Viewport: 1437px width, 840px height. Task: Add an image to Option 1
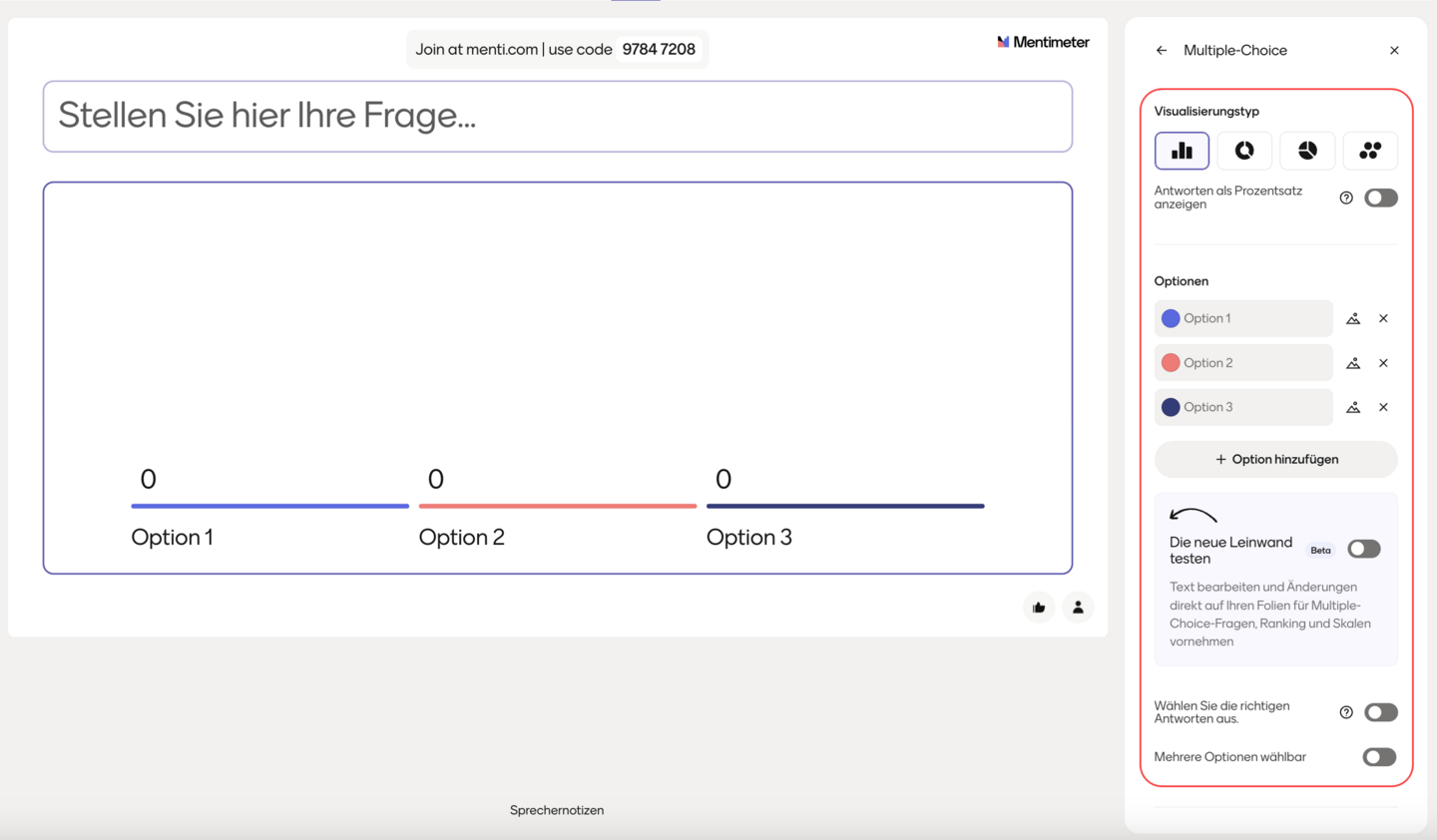click(x=1353, y=319)
